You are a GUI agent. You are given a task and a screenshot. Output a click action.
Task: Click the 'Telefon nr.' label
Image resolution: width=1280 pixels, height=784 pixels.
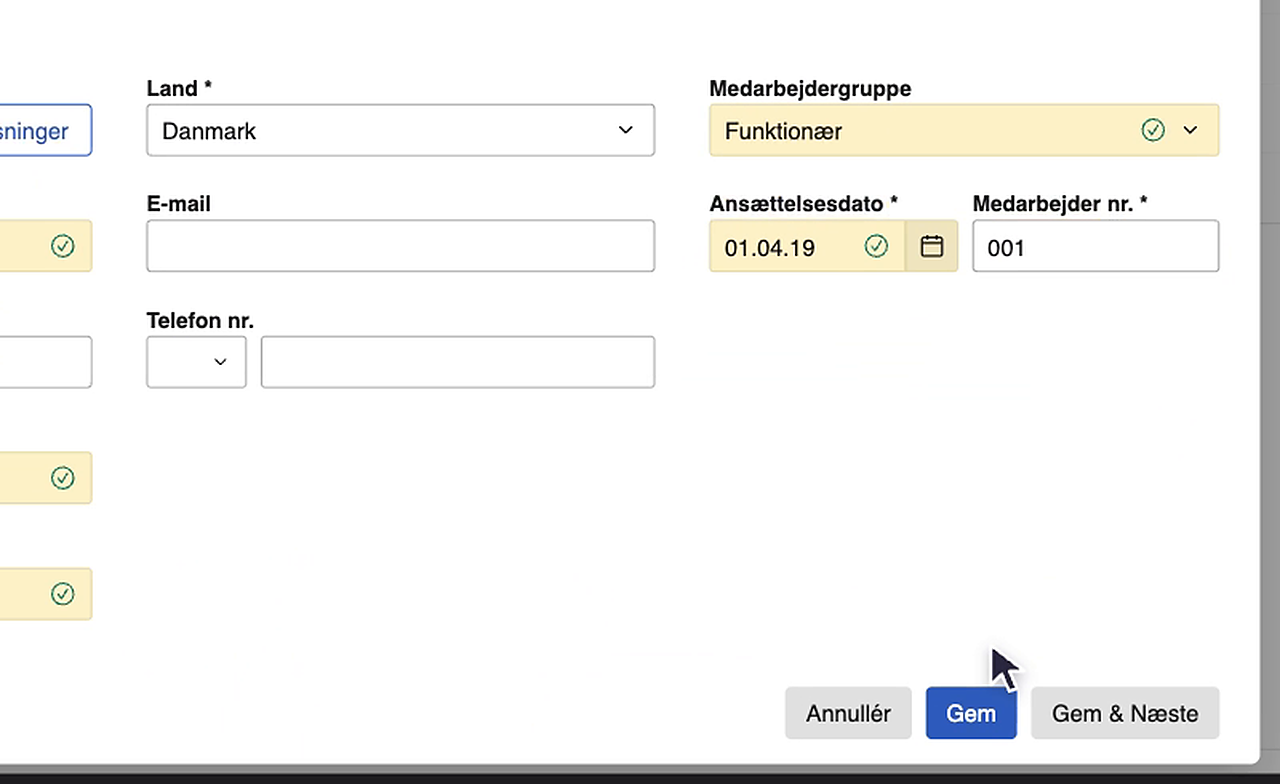pos(200,320)
